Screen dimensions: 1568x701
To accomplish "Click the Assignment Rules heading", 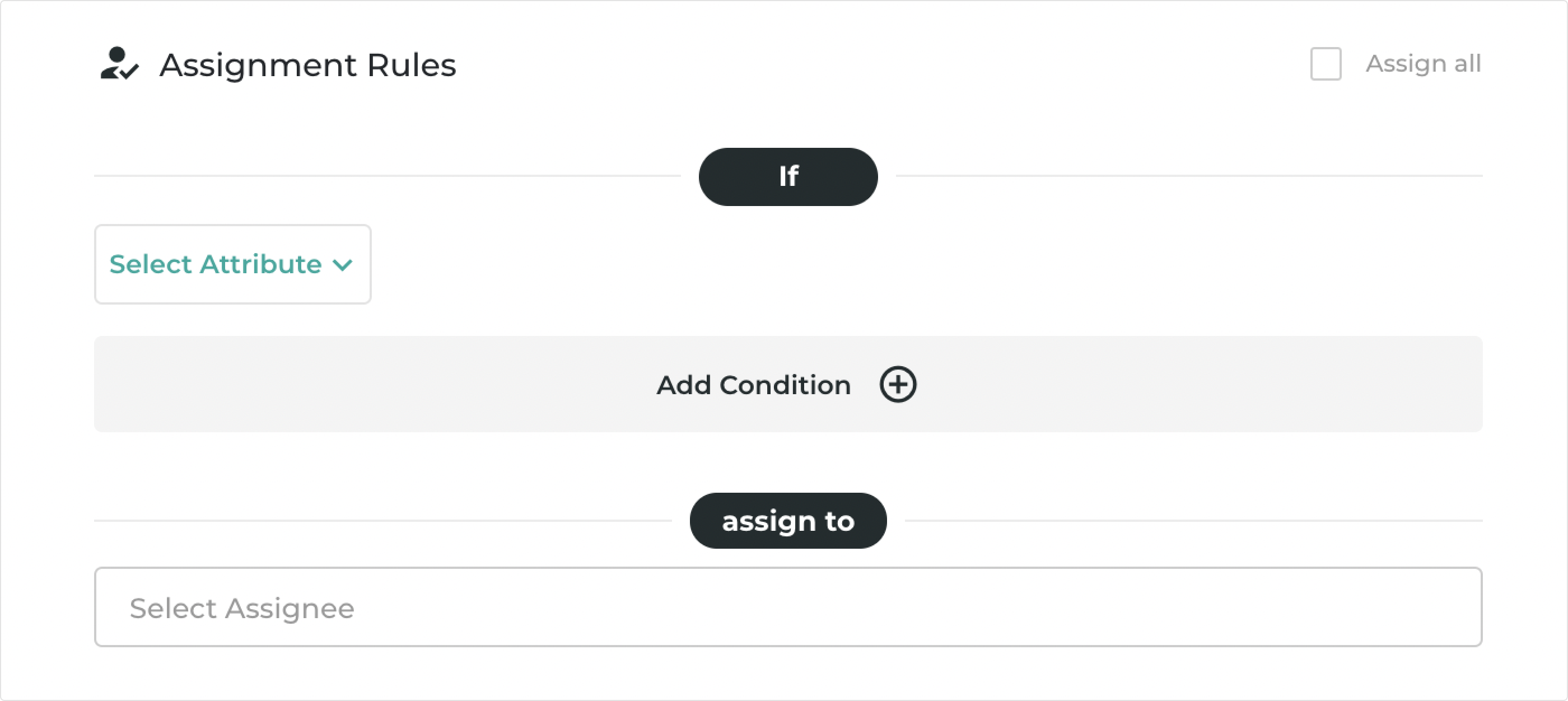I will 308,64.
